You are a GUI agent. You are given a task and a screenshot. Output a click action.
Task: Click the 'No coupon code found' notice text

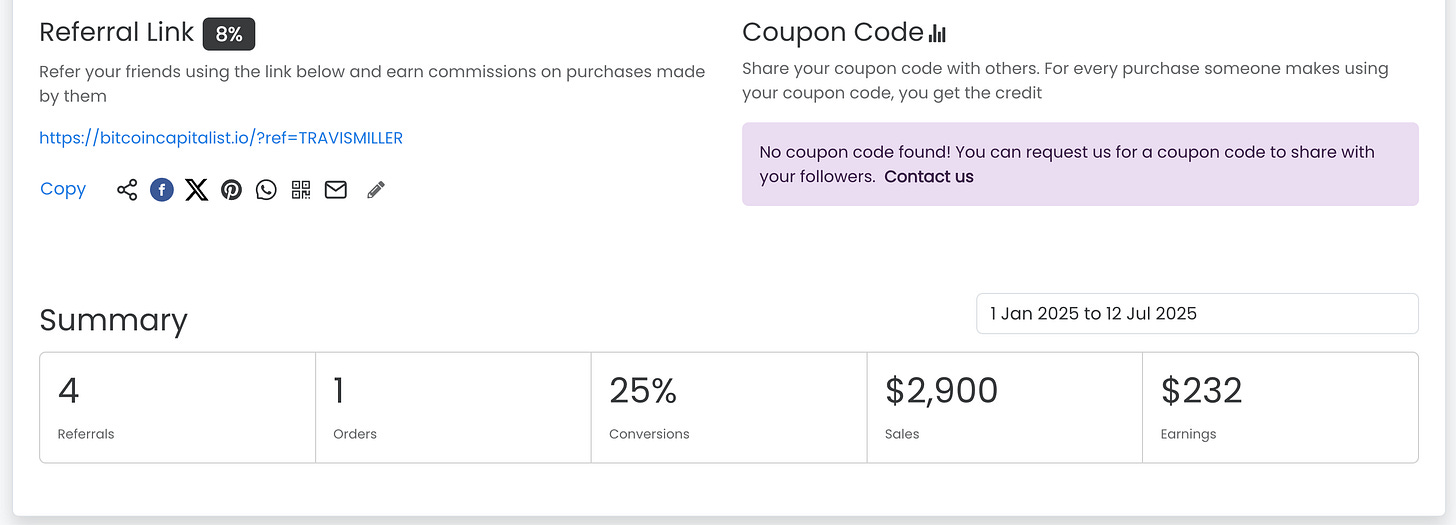[x=1066, y=153]
